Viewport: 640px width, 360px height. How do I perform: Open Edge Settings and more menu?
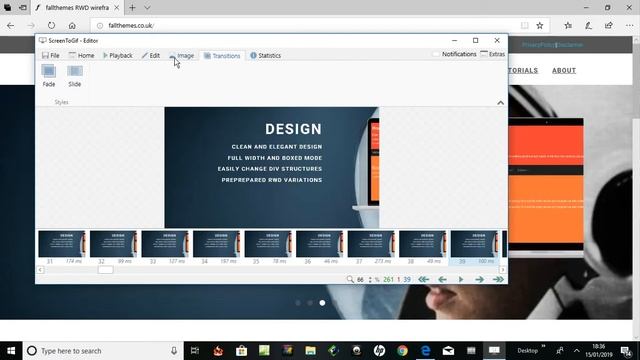click(x=629, y=25)
